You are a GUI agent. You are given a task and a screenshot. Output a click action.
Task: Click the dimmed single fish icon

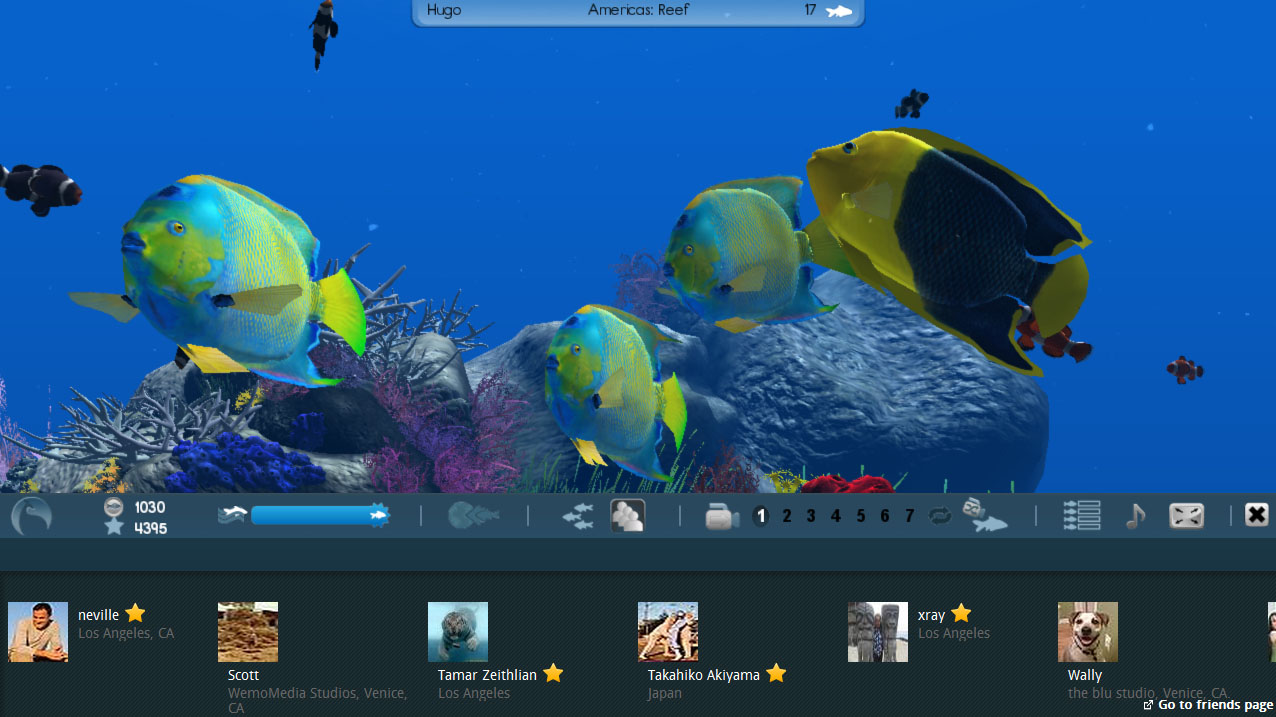click(474, 516)
